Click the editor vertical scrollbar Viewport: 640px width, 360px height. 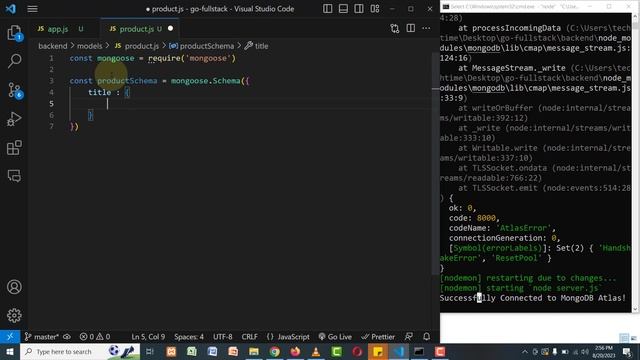pyautogui.click(x=436, y=163)
